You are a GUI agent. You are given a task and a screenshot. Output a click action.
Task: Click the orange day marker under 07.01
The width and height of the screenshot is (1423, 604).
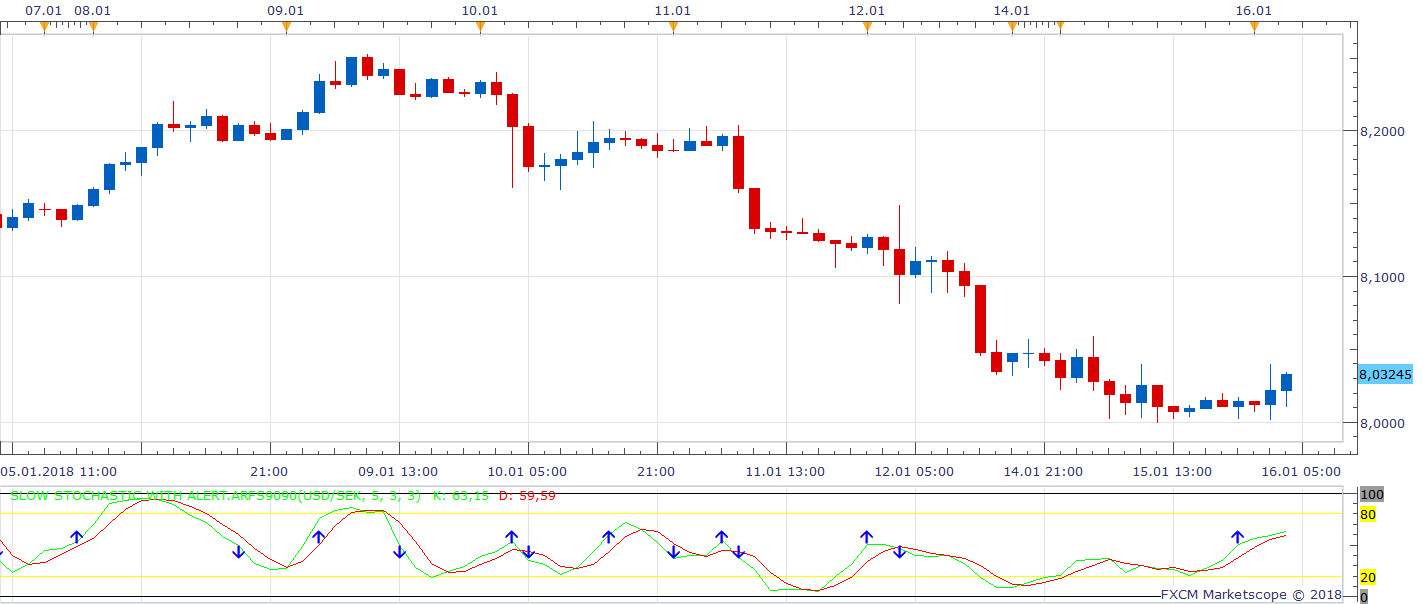click(44, 27)
